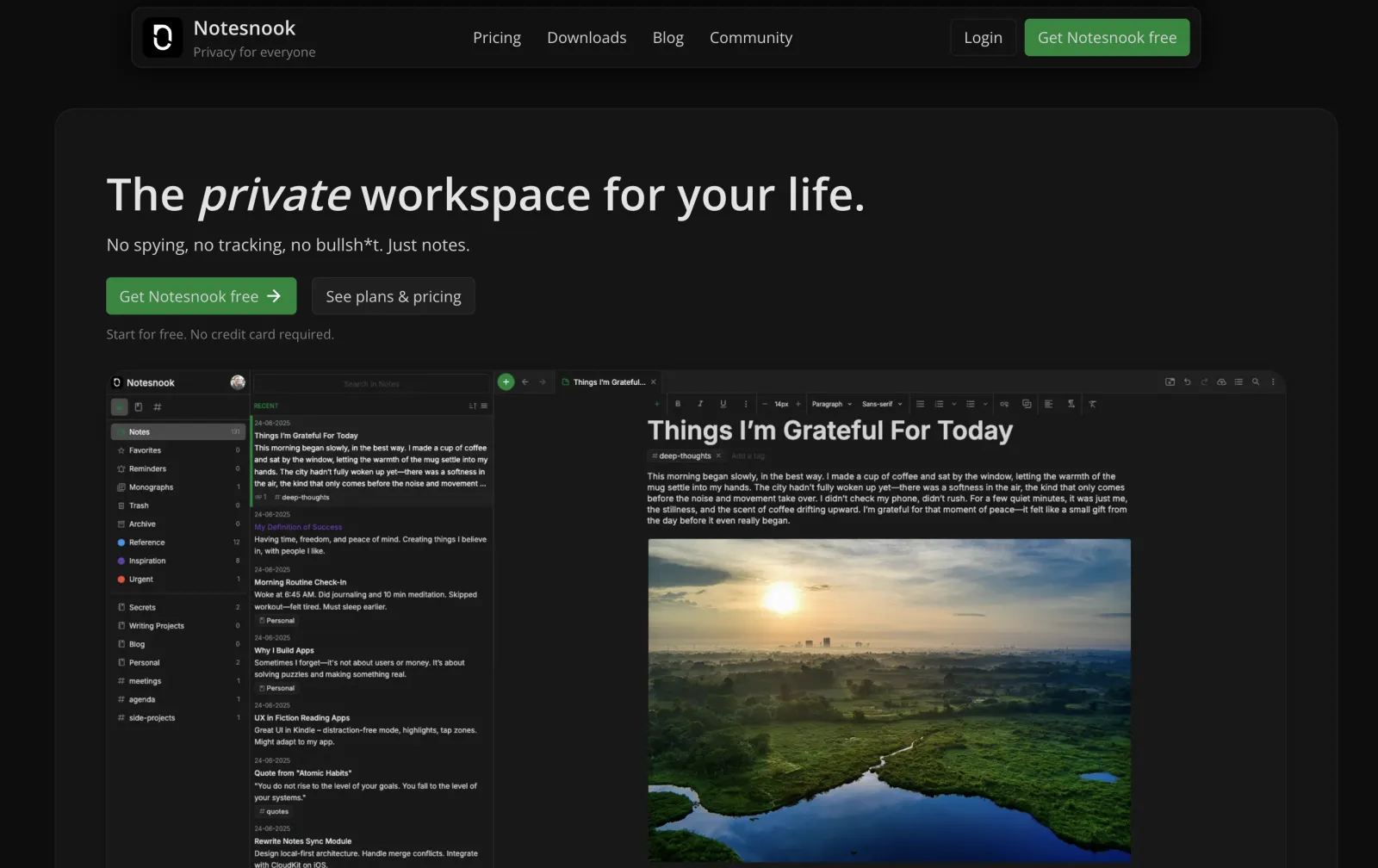Open the Secrets notebook
Image resolution: width=1378 pixels, height=868 pixels.
point(178,607)
